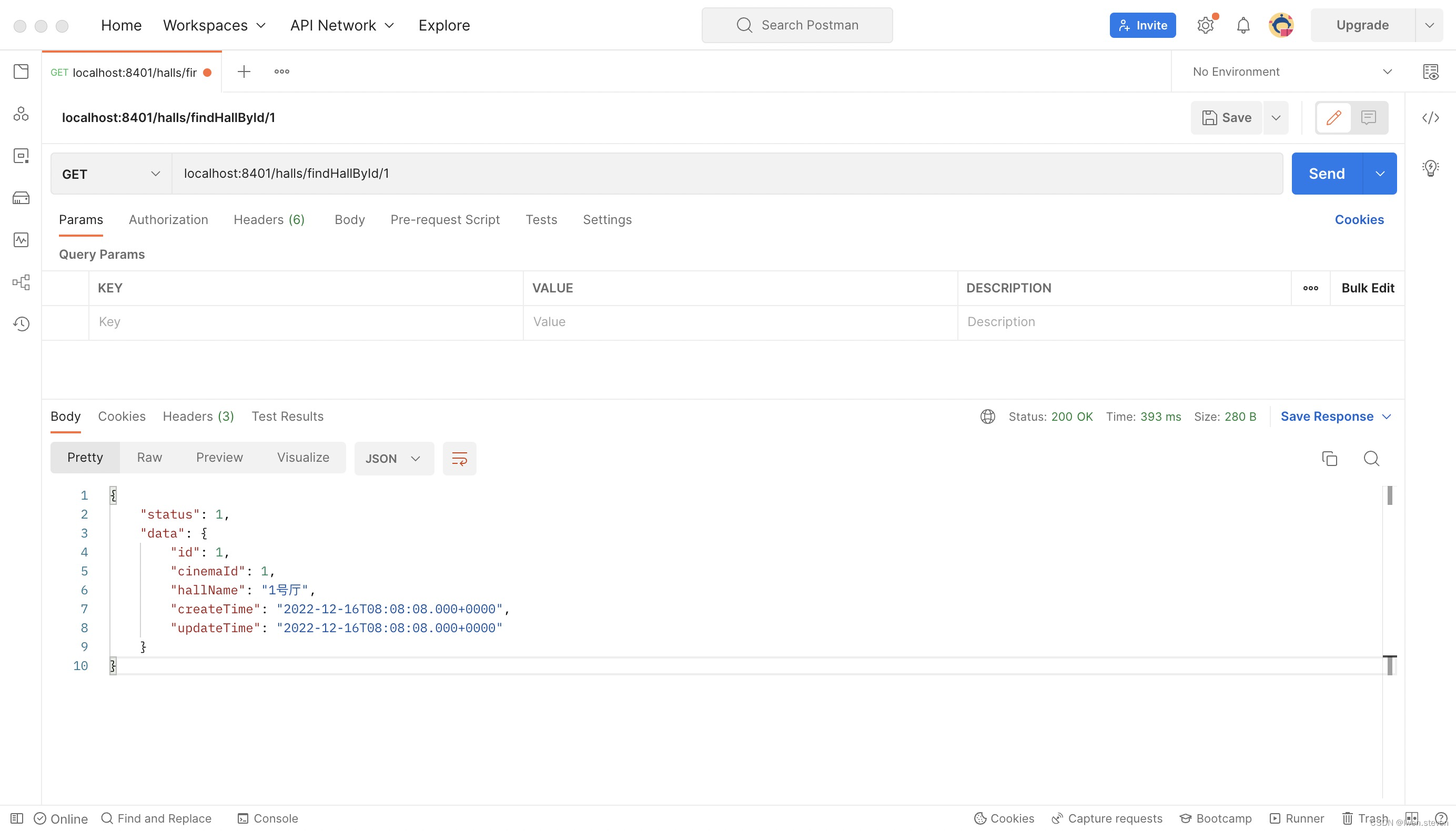Screen dimensions: 1456x831
Task: Toggle line wrap in response viewer
Action: point(459,458)
